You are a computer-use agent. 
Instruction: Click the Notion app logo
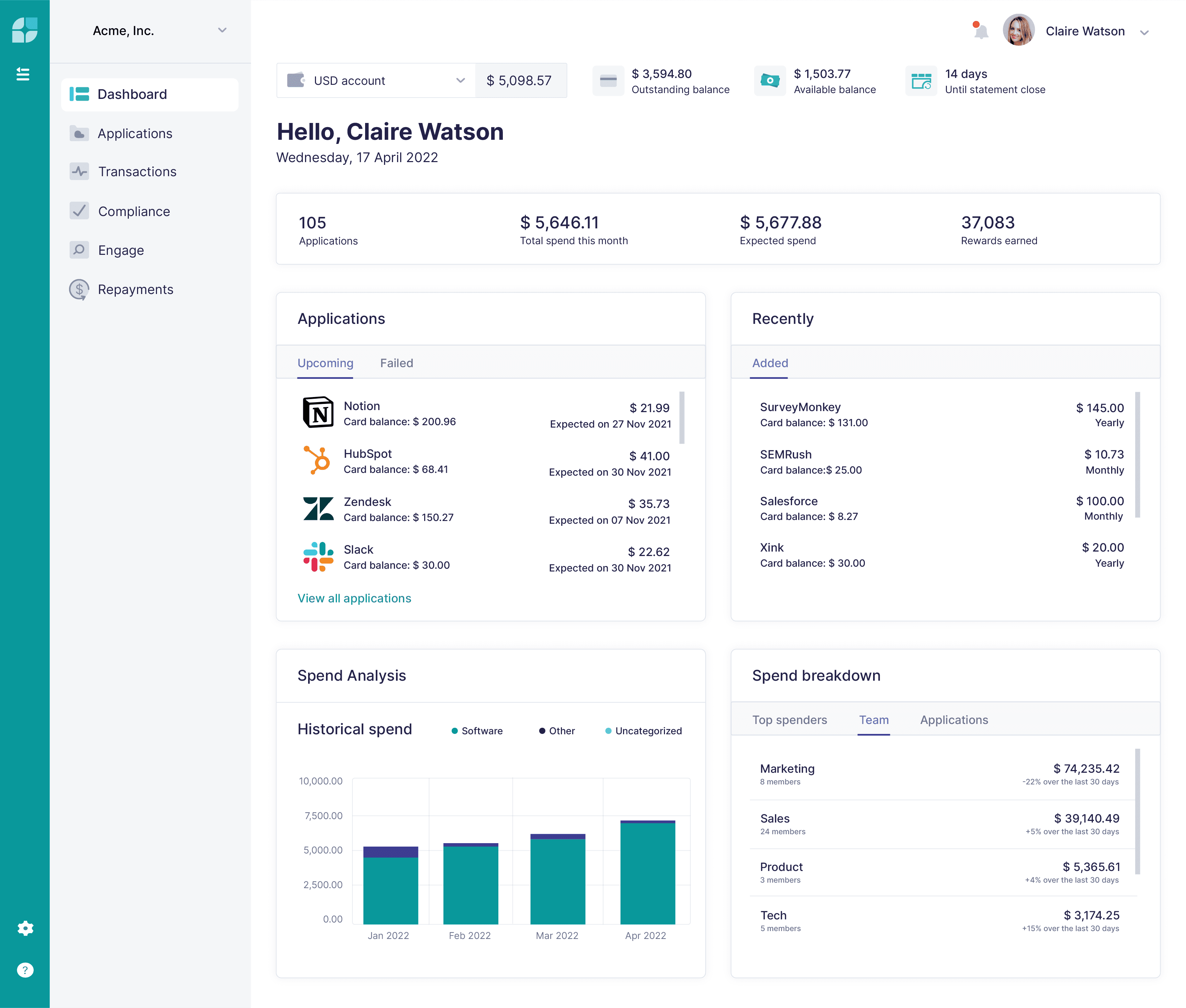(x=318, y=412)
